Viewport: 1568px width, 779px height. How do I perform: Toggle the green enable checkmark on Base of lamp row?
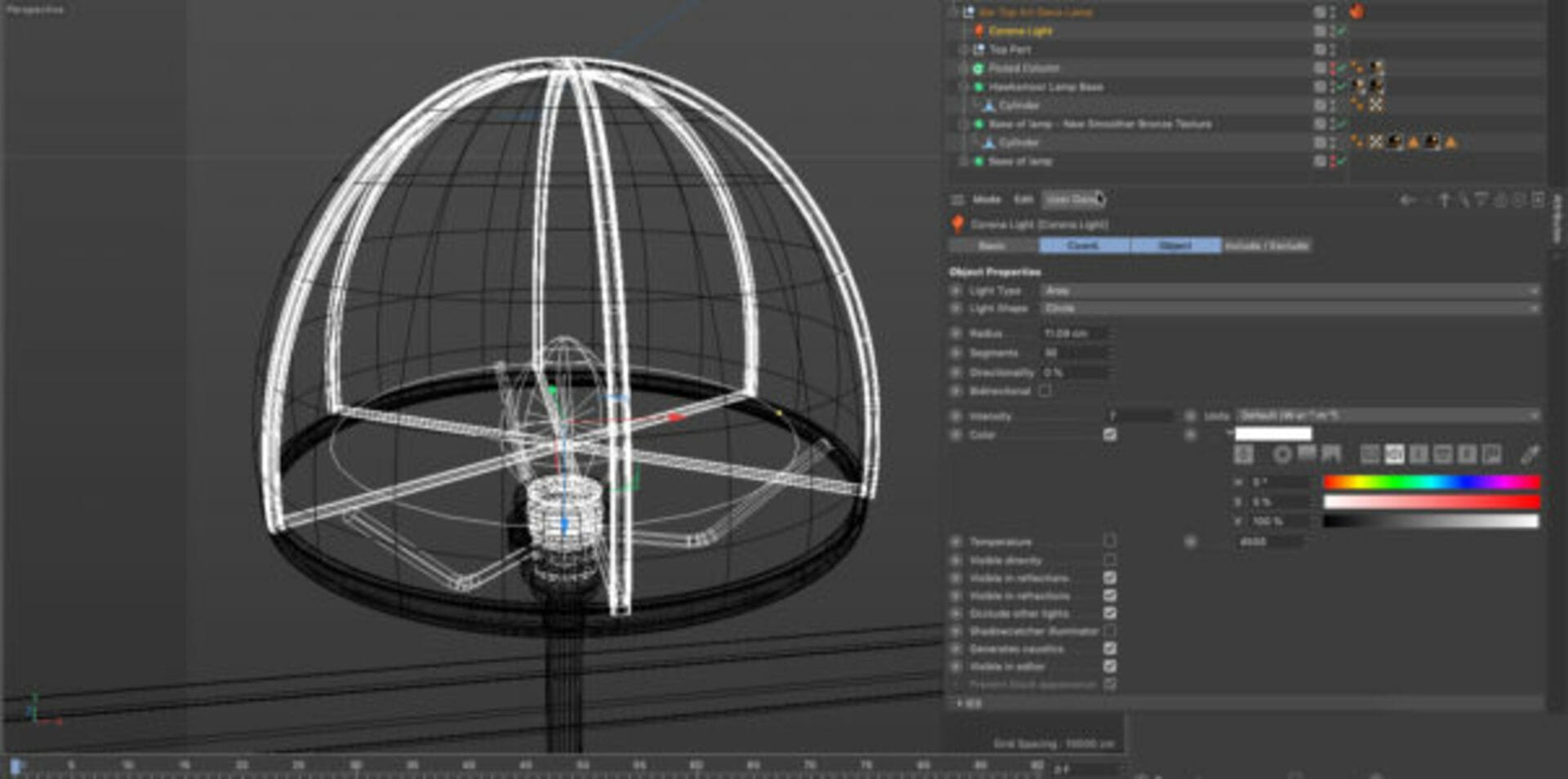coord(1342,161)
